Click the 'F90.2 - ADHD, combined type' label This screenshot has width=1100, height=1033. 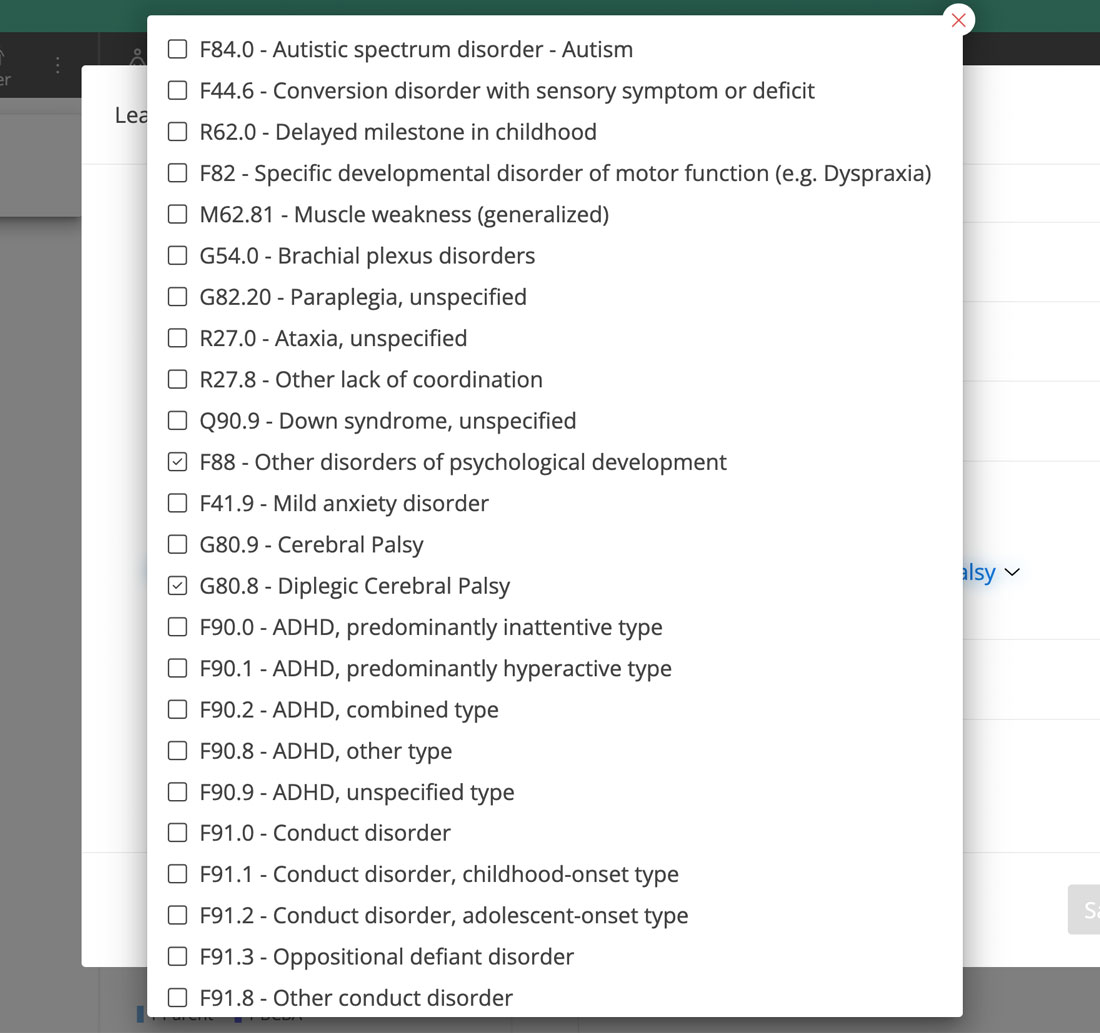[x=349, y=710]
